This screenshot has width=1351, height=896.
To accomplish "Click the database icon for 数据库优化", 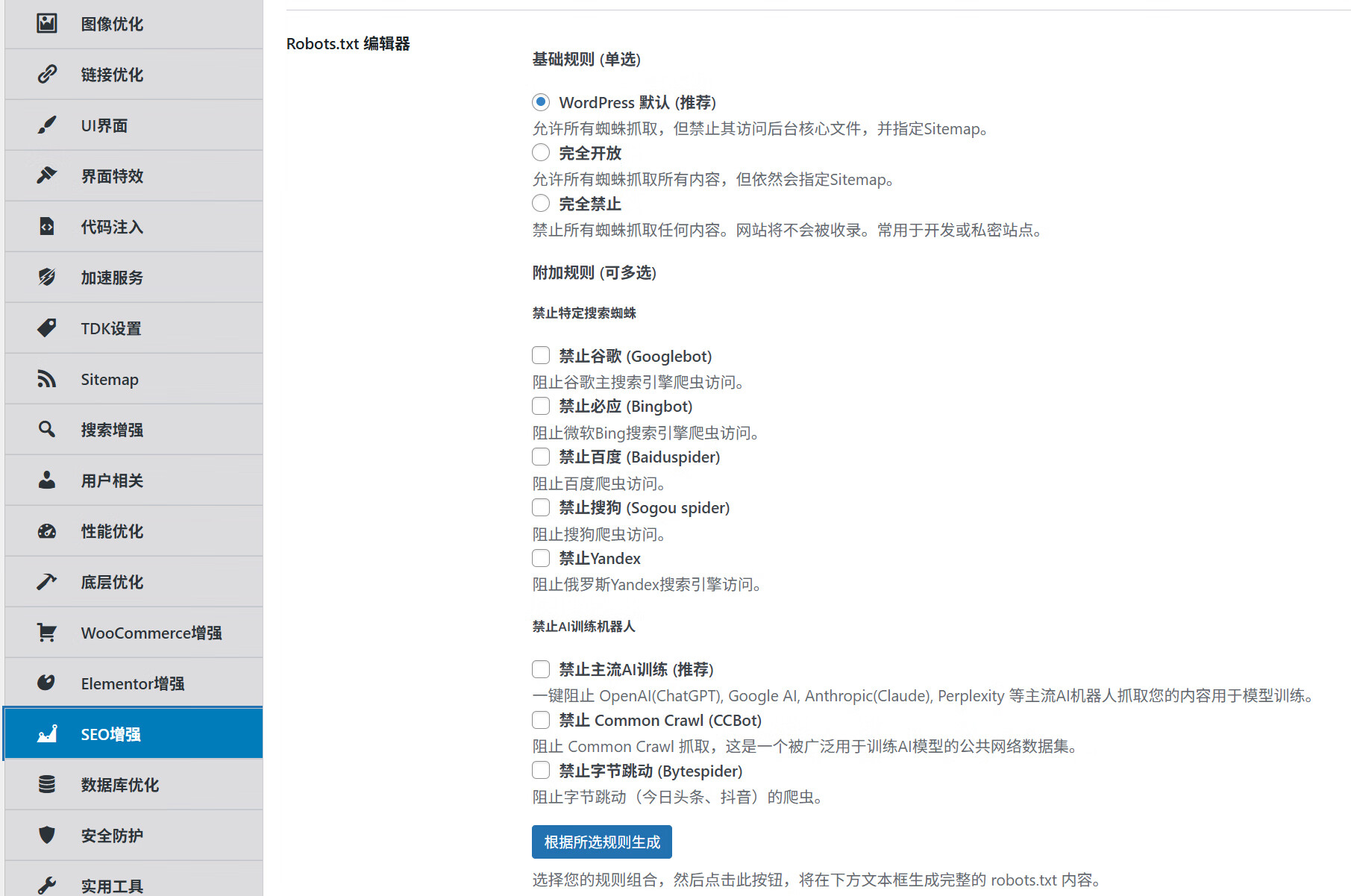I will 47,784.
